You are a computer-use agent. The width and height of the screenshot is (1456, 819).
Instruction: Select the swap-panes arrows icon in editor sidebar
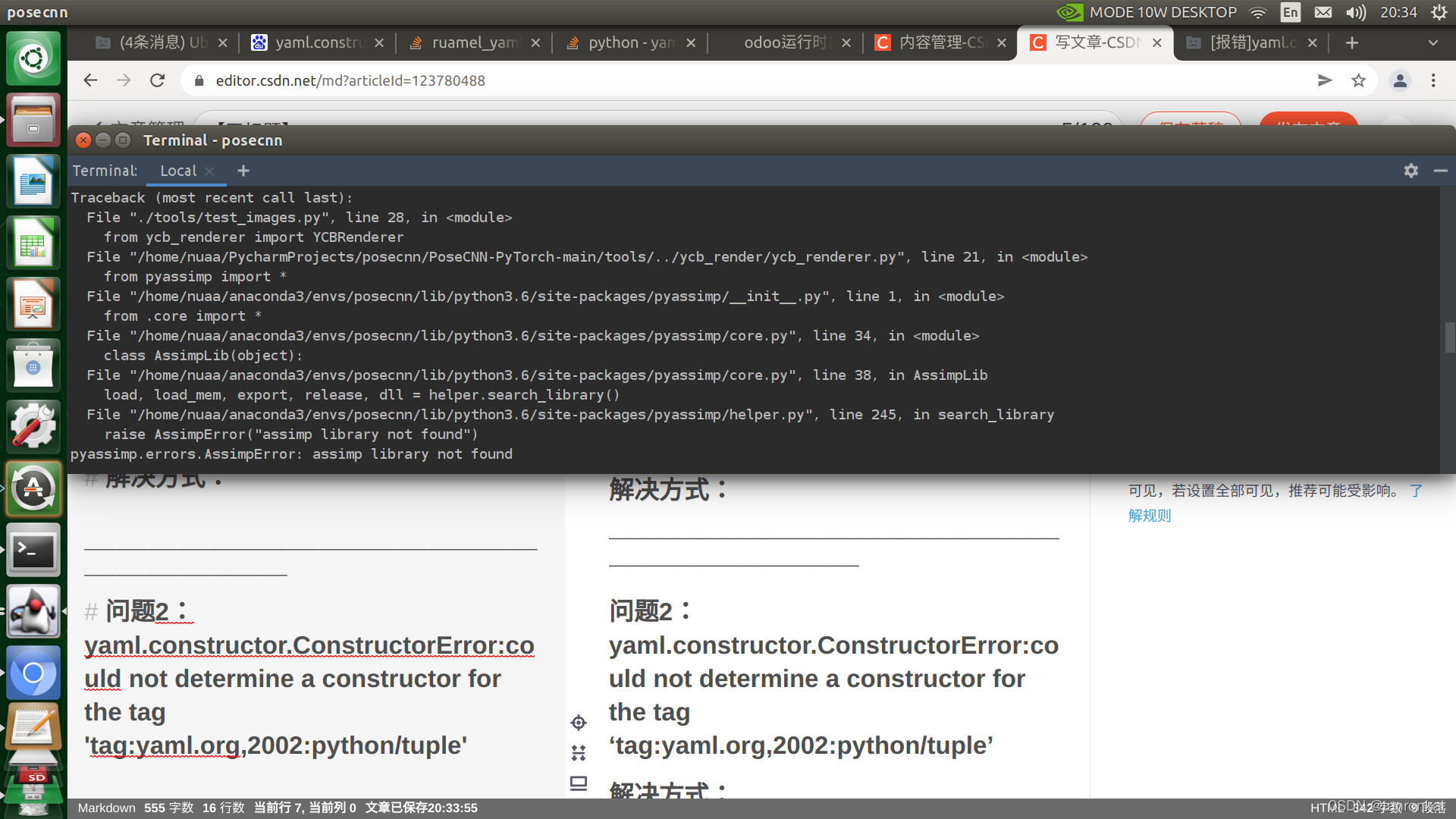579,752
